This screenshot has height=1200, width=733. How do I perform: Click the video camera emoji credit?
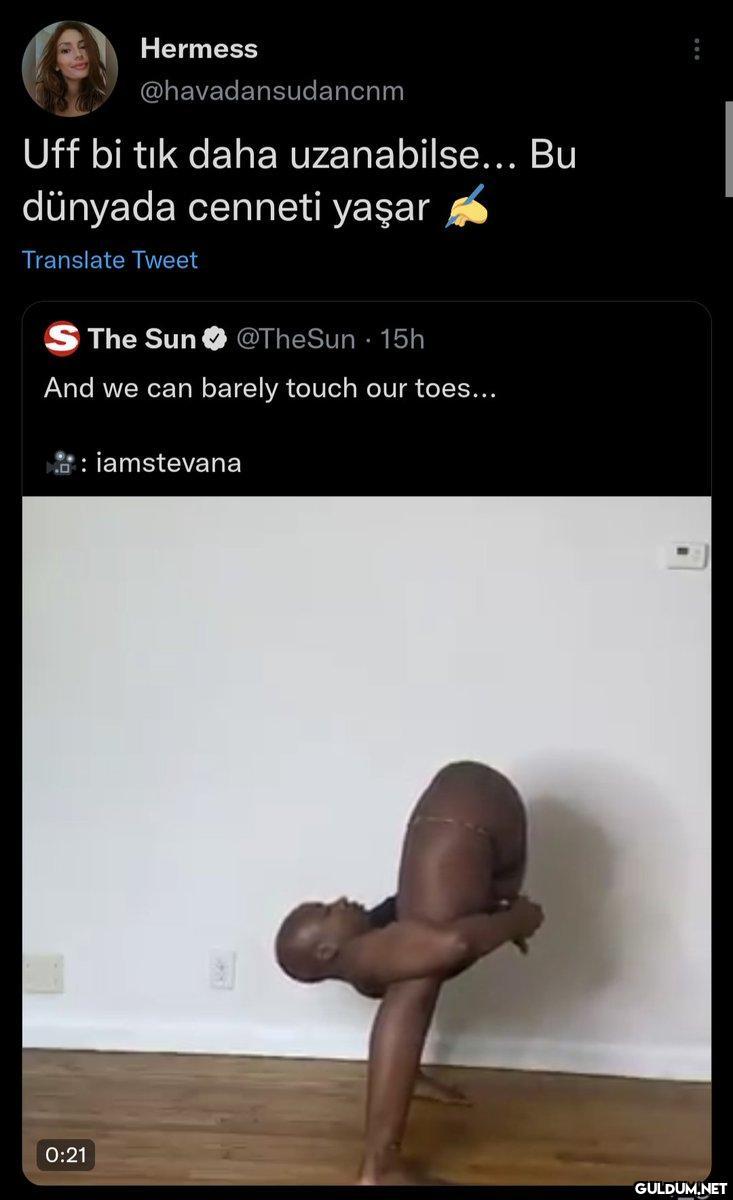59,463
